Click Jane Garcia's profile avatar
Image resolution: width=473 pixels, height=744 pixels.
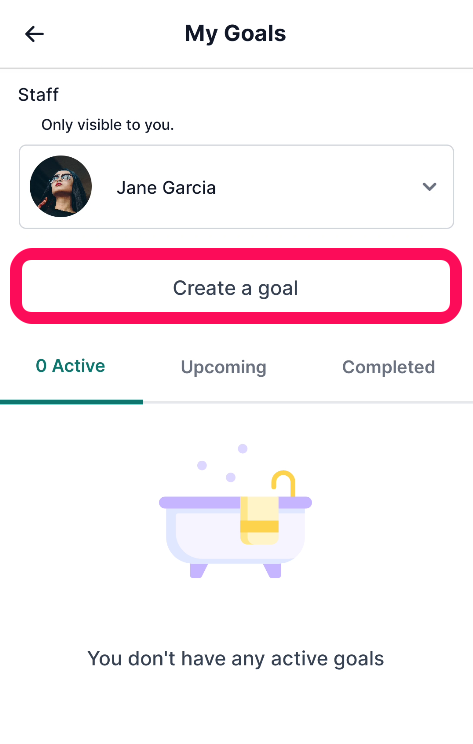pyautogui.click(x=61, y=186)
